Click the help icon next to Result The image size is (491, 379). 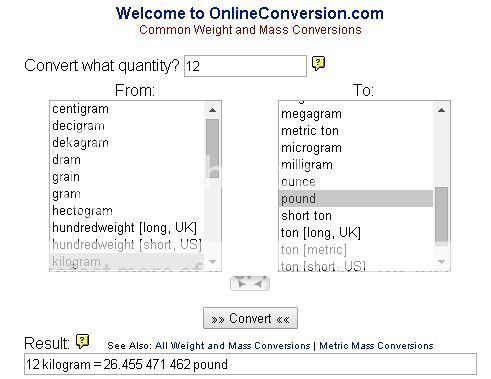point(82,341)
